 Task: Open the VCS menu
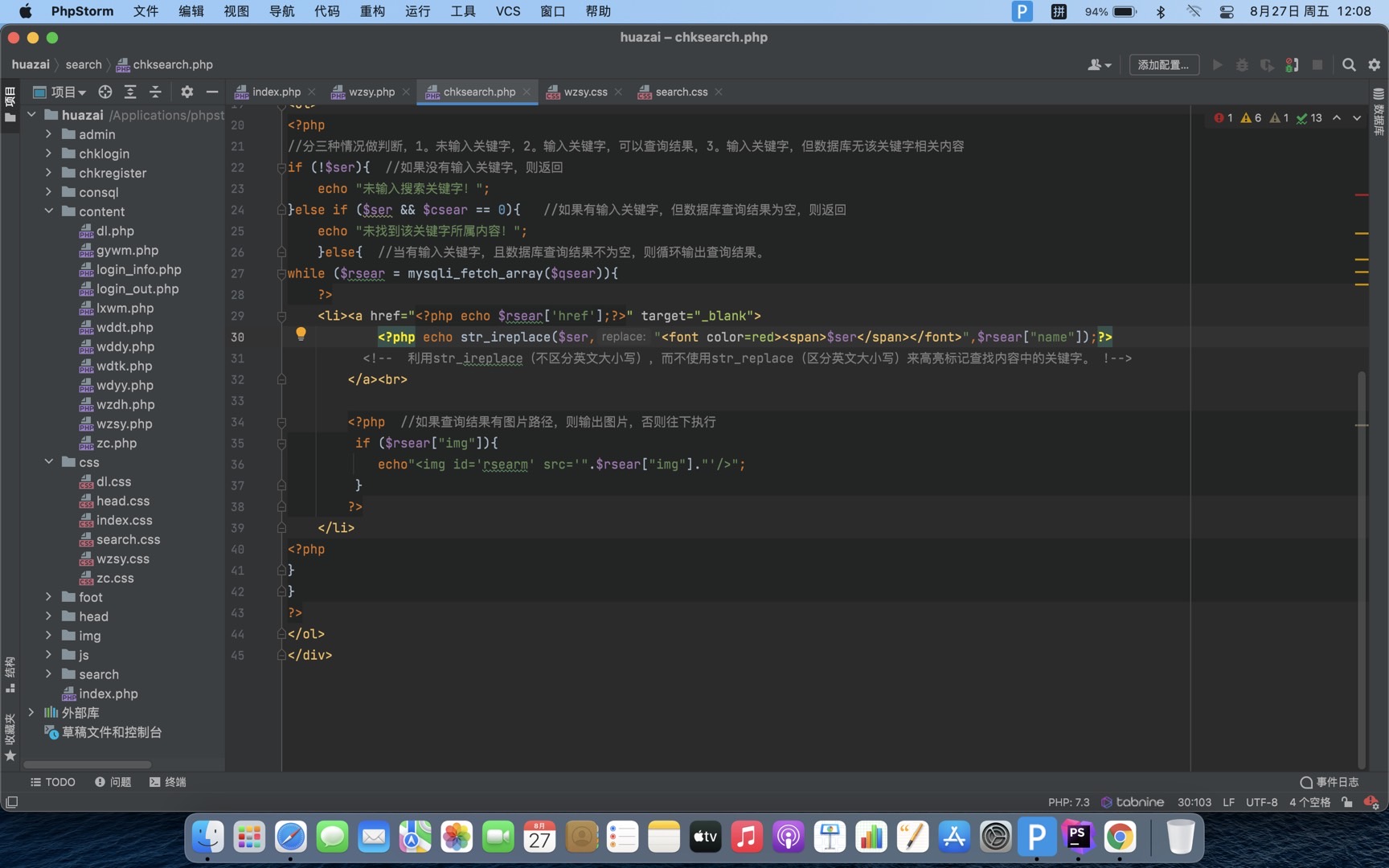pyautogui.click(x=508, y=11)
